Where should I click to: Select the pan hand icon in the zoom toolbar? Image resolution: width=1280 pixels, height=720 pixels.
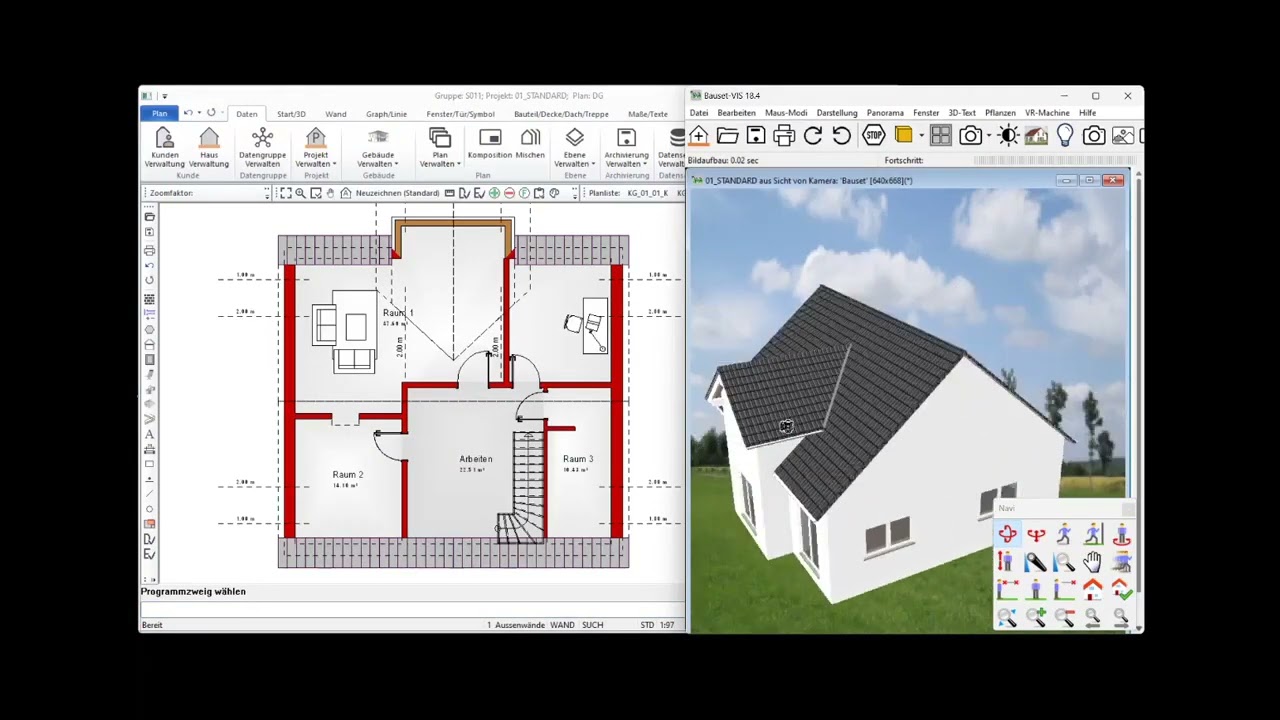pos(330,193)
